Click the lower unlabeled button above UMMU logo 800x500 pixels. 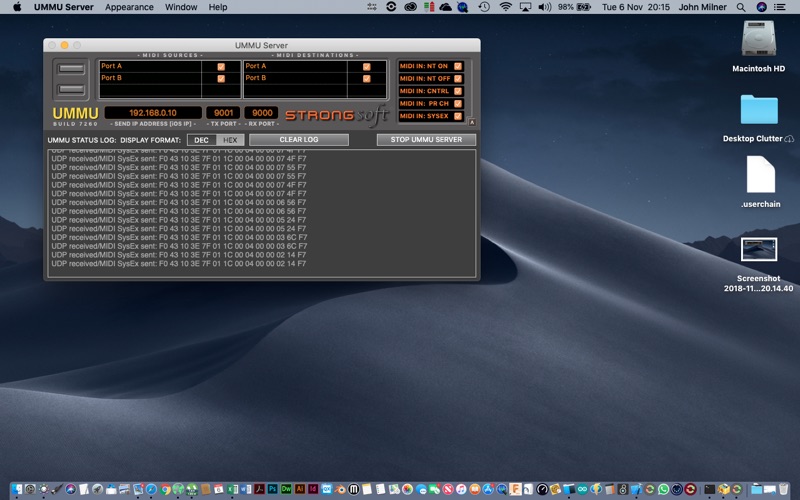point(71,89)
